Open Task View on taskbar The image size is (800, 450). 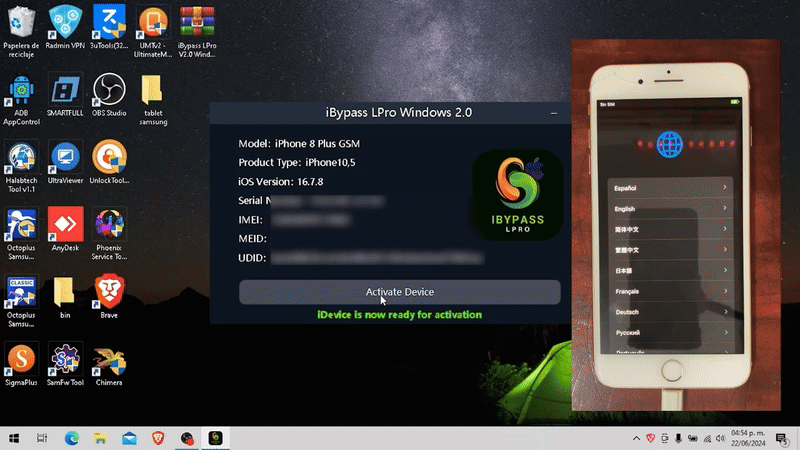[42, 438]
